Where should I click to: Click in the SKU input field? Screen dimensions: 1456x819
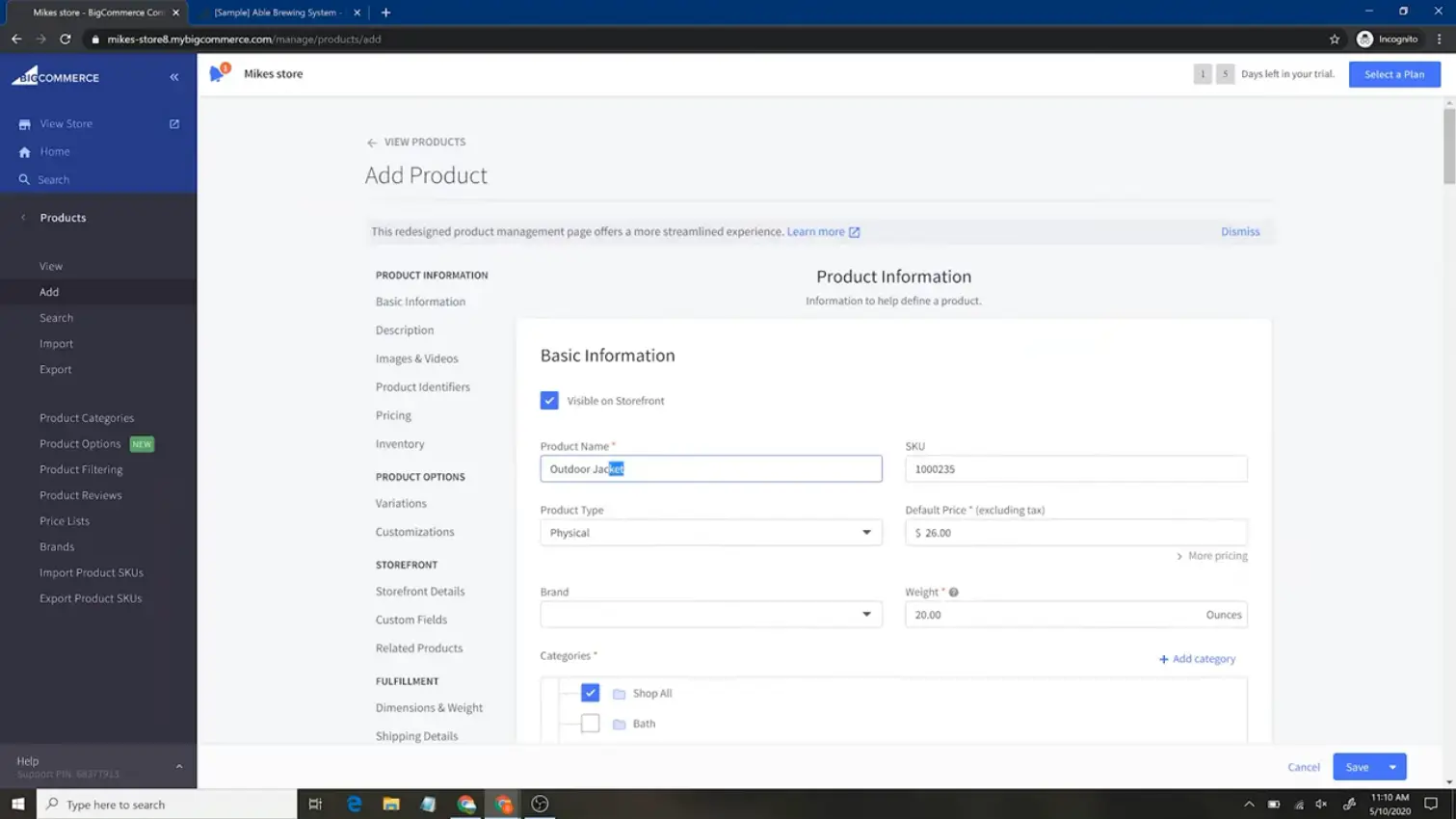pos(1076,469)
